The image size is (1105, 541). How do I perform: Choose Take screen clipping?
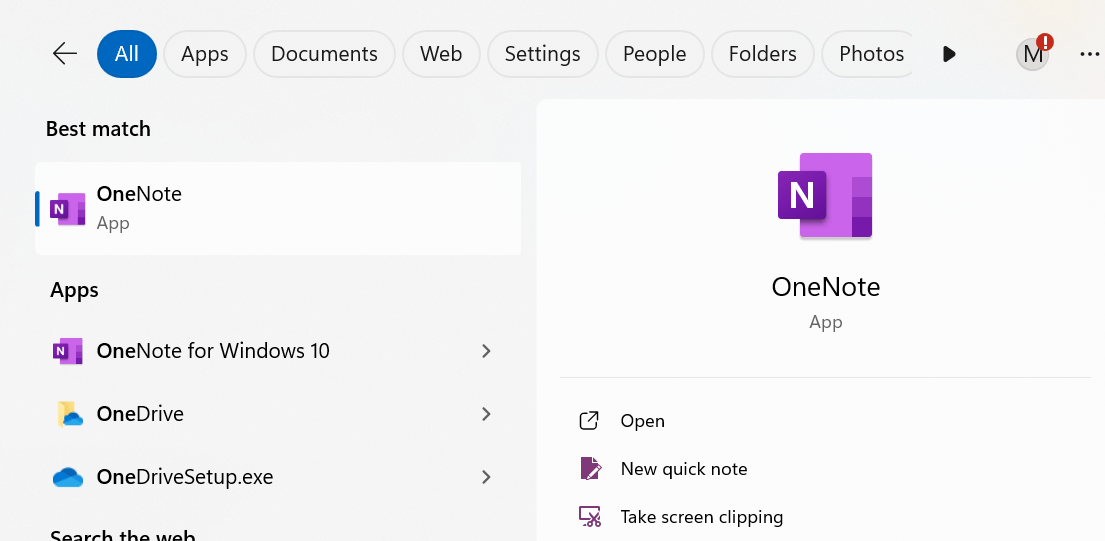(x=825, y=517)
